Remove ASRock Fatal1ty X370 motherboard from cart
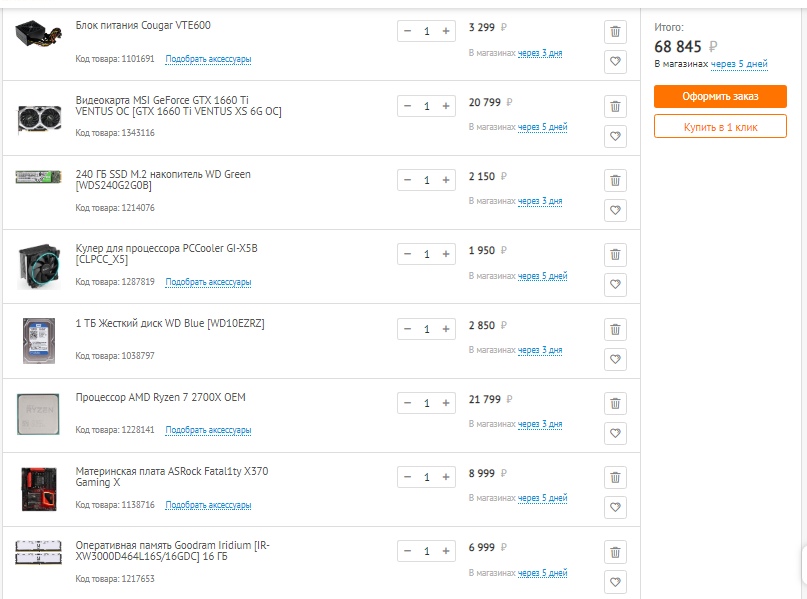 click(615, 478)
